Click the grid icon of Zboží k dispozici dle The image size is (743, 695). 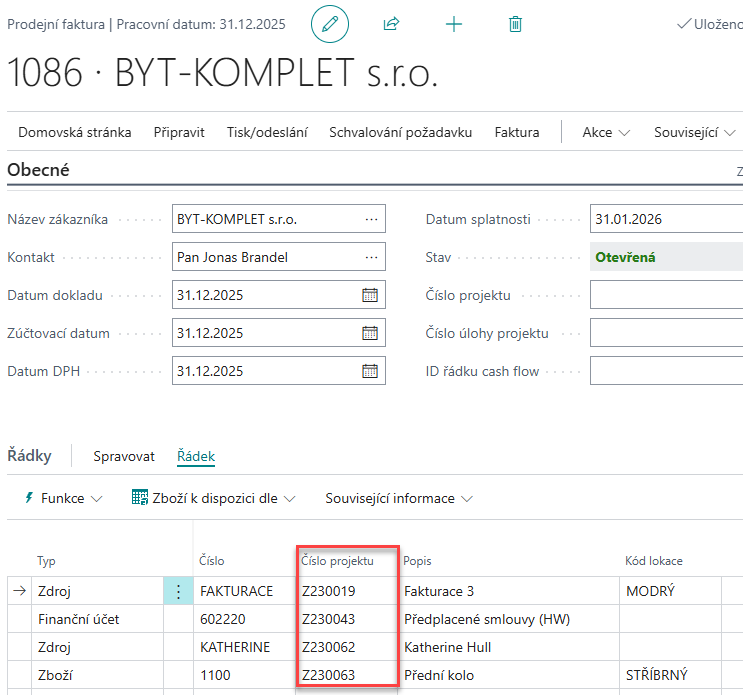point(140,497)
